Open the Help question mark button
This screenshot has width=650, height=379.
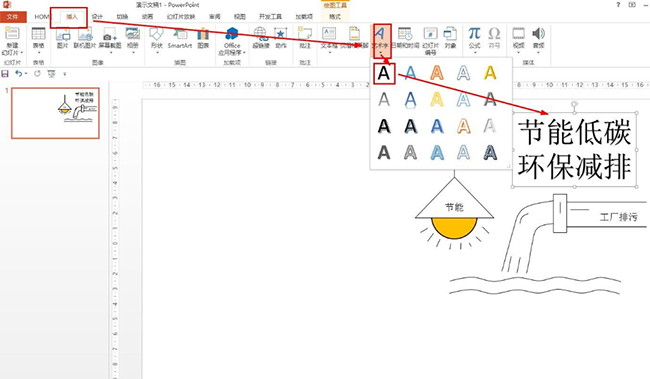point(618,5)
